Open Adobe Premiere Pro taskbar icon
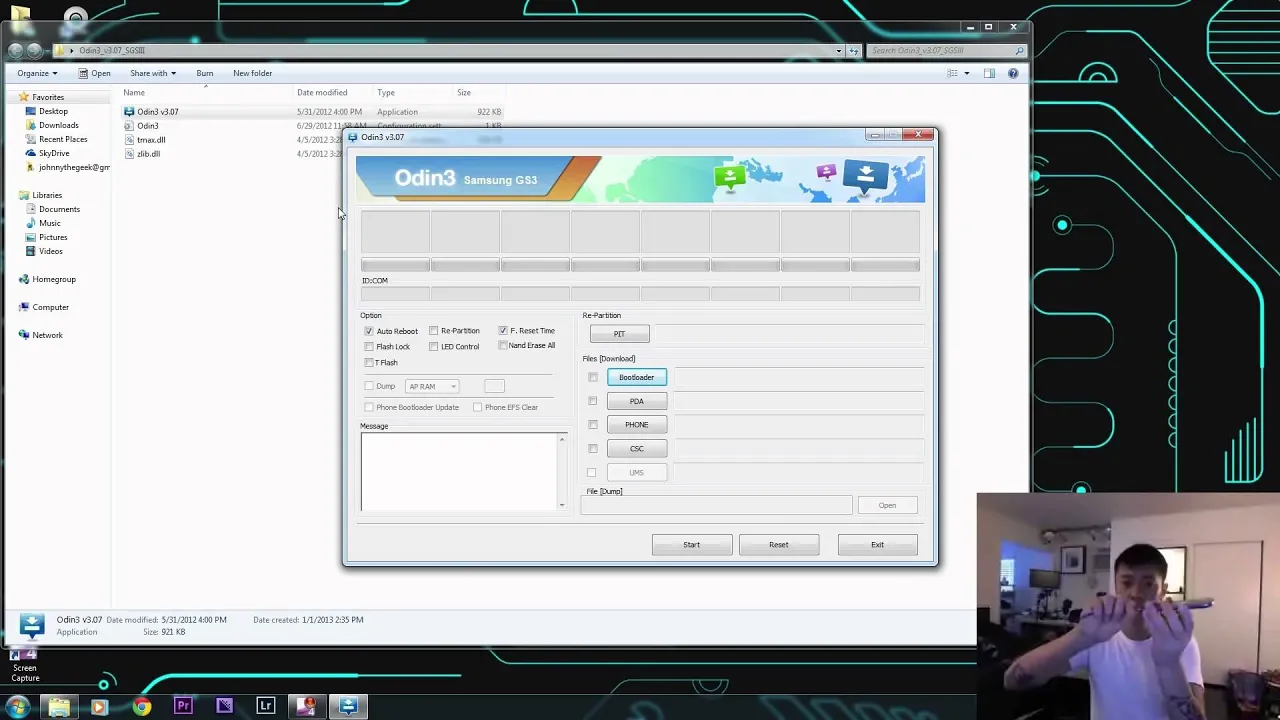Image resolution: width=1280 pixels, height=720 pixels. click(183, 706)
